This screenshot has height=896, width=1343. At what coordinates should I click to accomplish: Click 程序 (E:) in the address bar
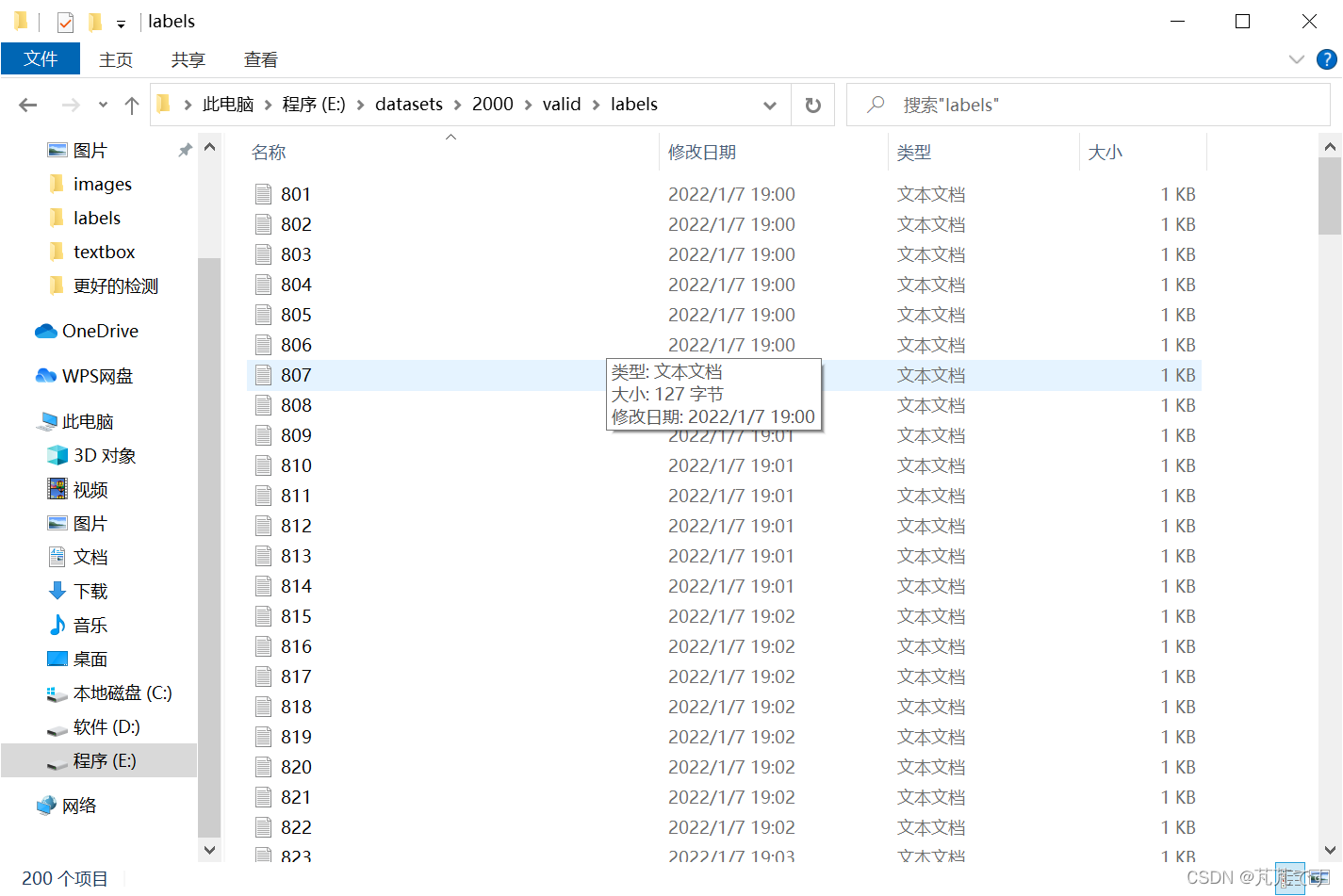click(314, 105)
